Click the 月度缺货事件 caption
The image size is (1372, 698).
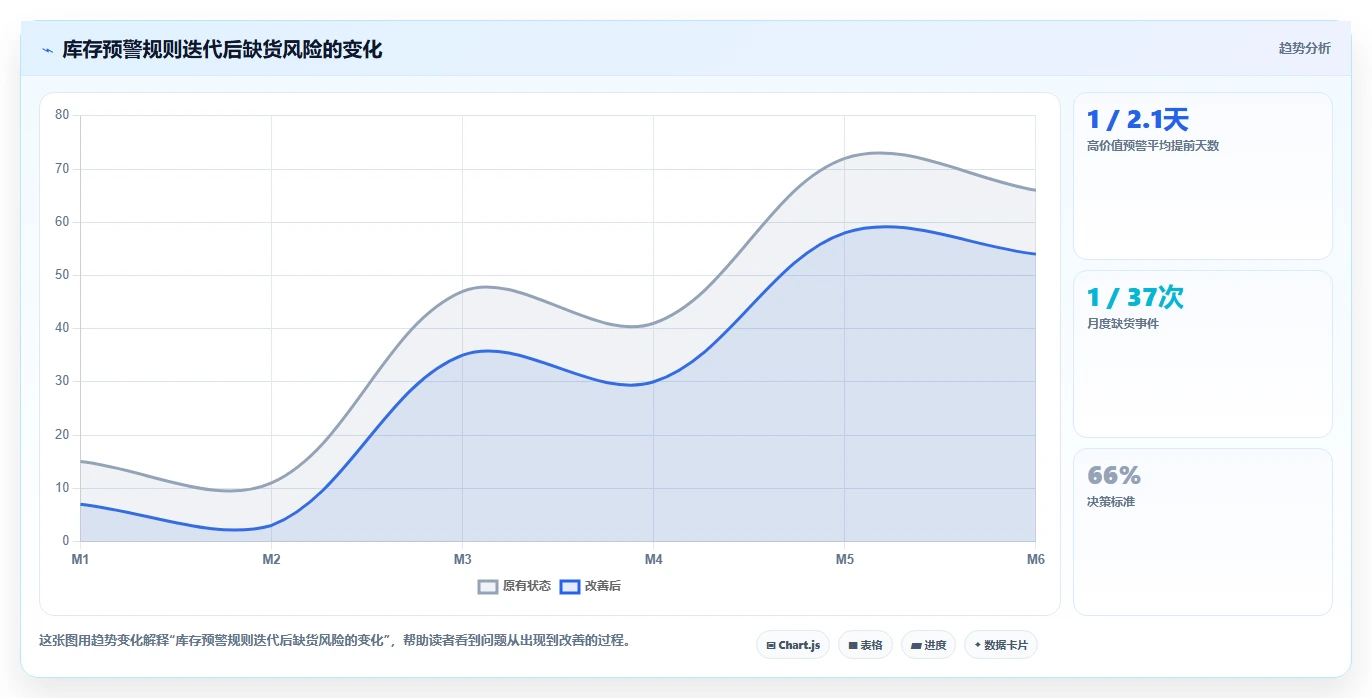point(1123,324)
